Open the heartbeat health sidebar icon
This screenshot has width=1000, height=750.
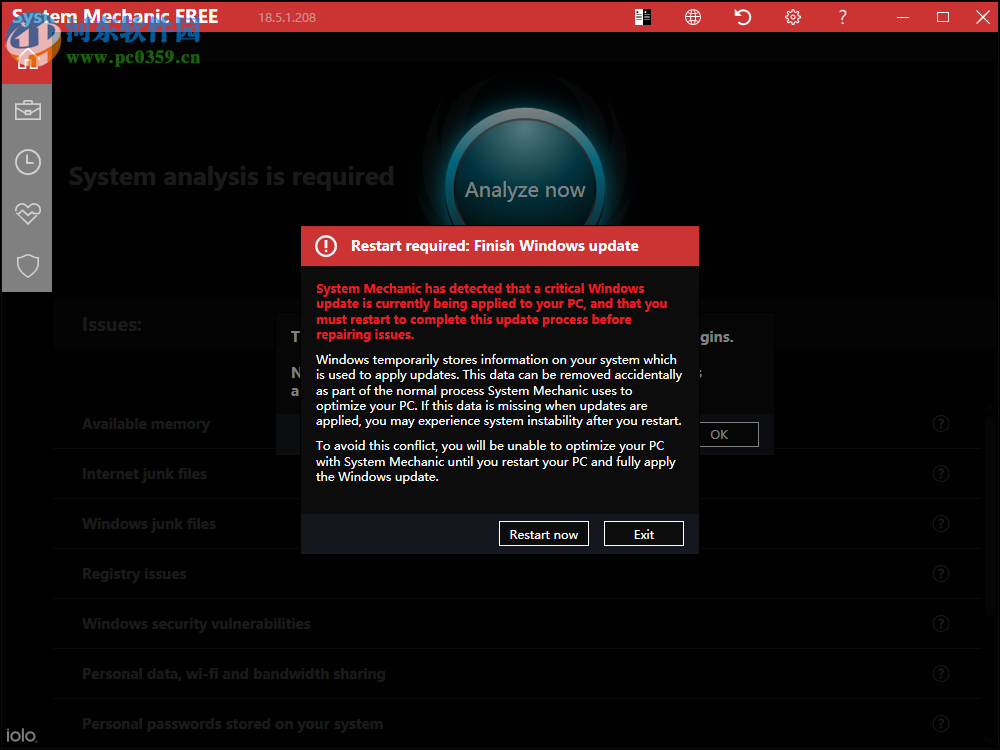(x=27, y=214)
